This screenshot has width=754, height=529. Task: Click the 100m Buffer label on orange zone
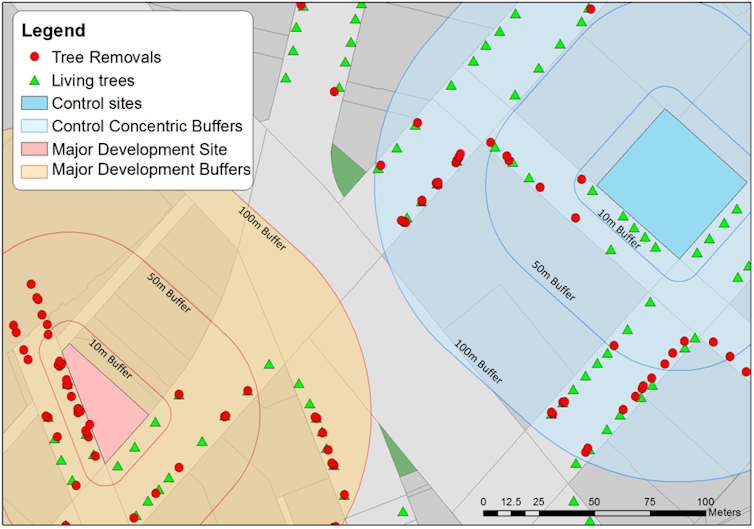pos(262,228)
